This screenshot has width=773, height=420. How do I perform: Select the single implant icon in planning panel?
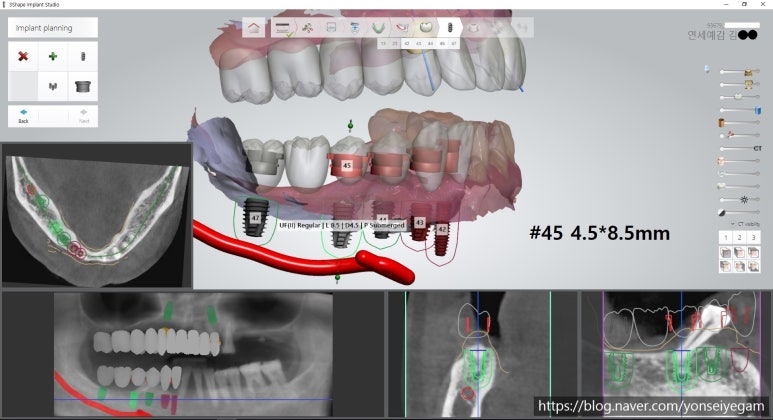(x=83, y=56)
